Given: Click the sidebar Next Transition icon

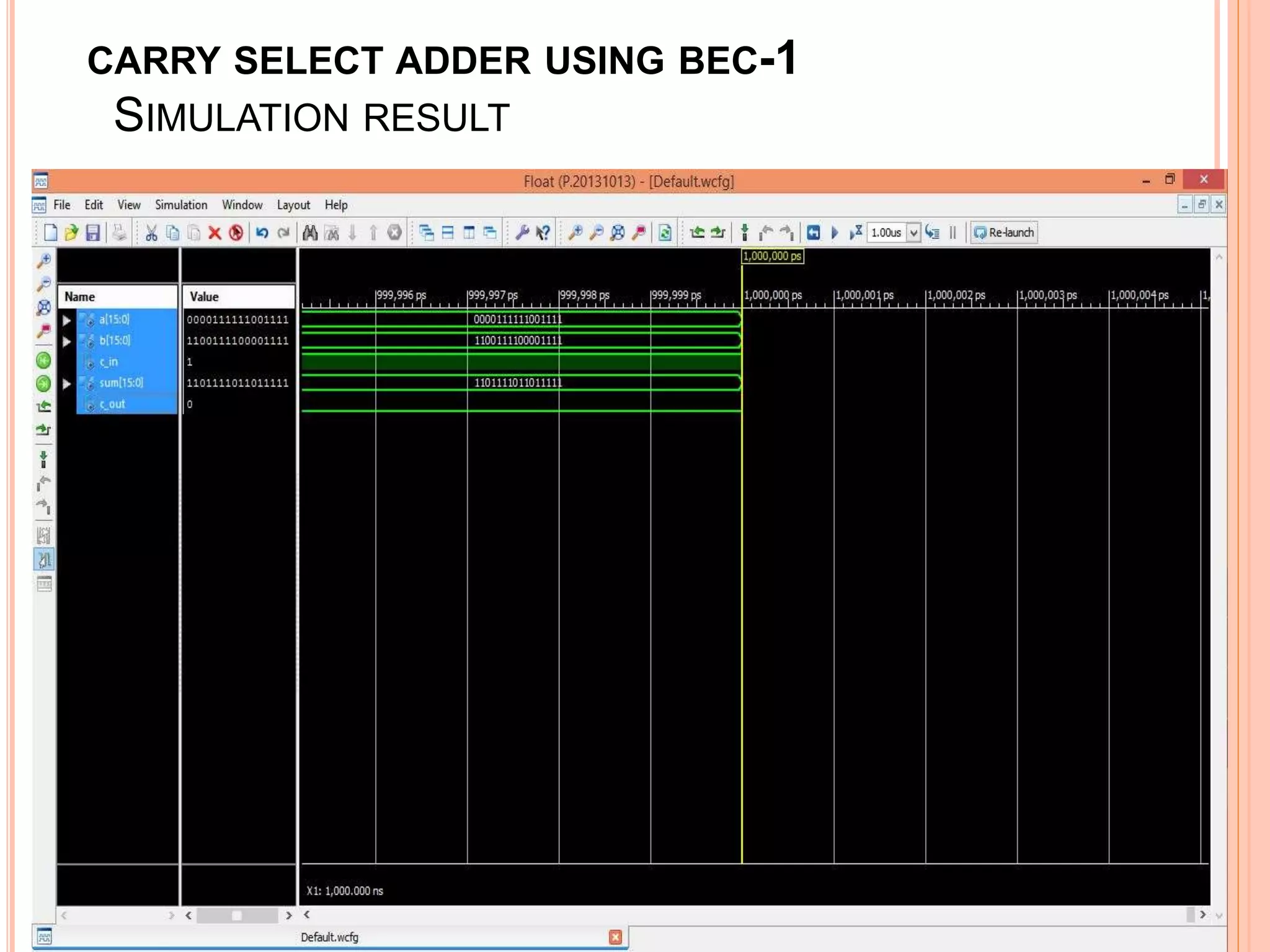Looking at the screenshot, I should (x=43, y=430).
